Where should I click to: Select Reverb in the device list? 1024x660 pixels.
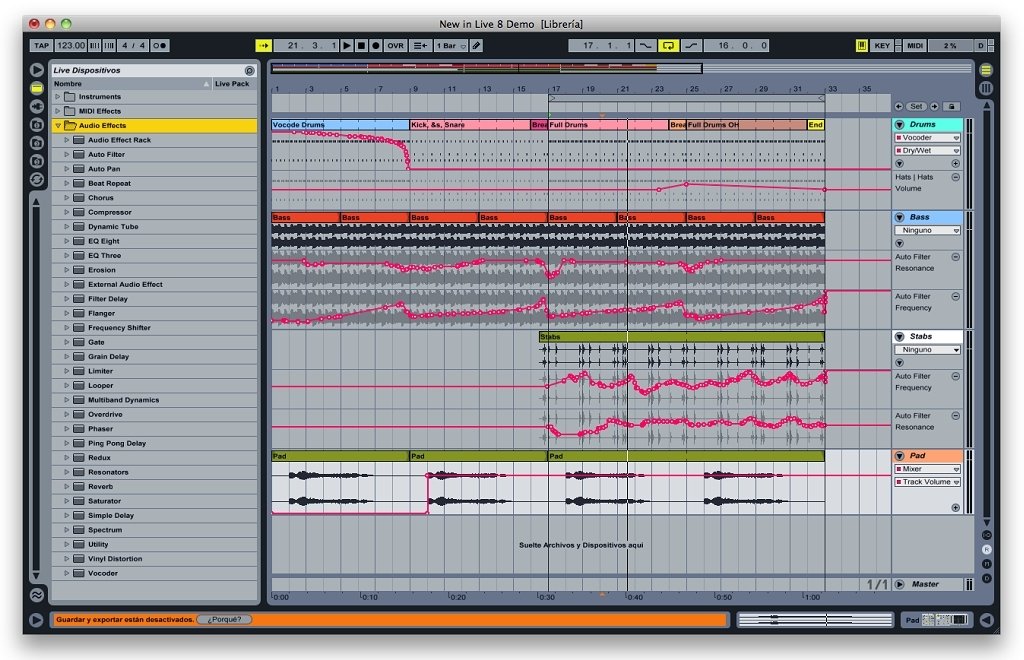pyautogui.click(x=155, y=486)
